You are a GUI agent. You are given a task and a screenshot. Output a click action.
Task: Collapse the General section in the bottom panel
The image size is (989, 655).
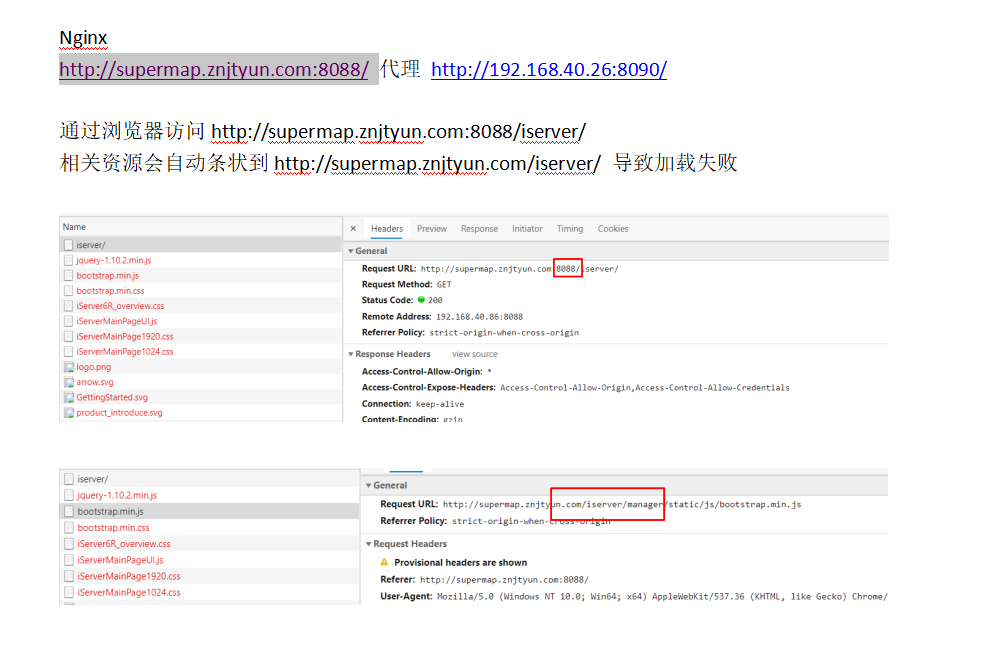(368, 485)
